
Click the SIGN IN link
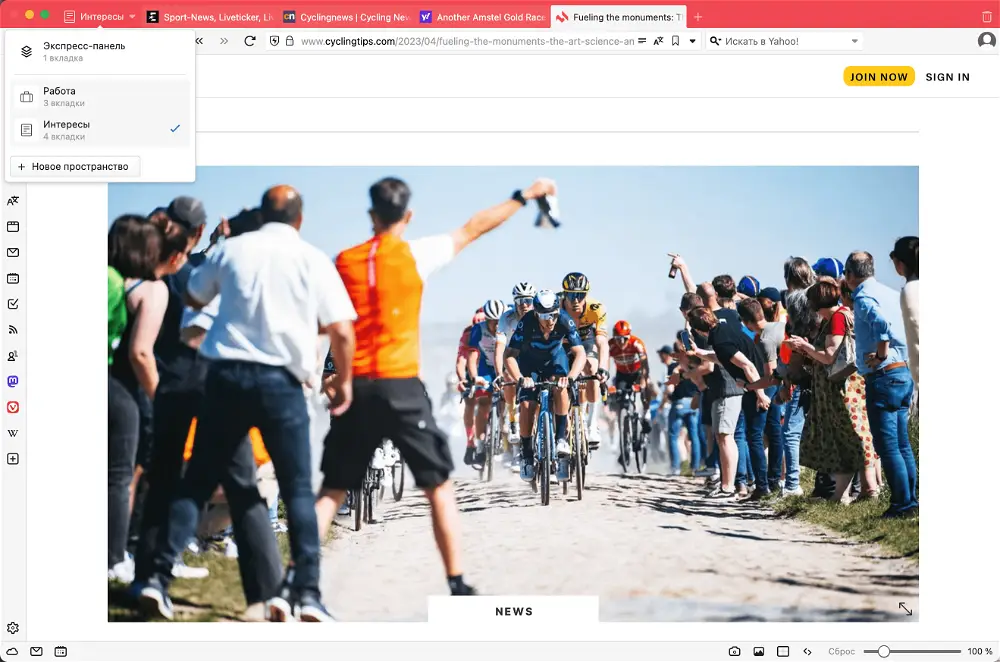click(x=947, y=77)
